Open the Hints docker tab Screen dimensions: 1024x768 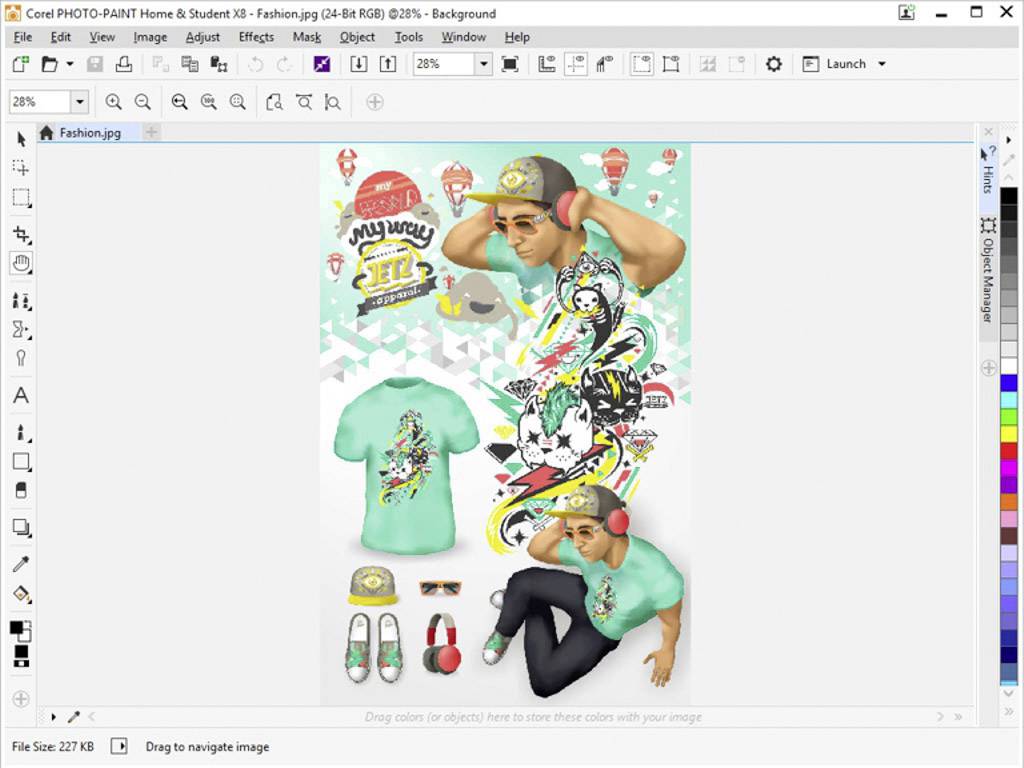coord(987,172)
